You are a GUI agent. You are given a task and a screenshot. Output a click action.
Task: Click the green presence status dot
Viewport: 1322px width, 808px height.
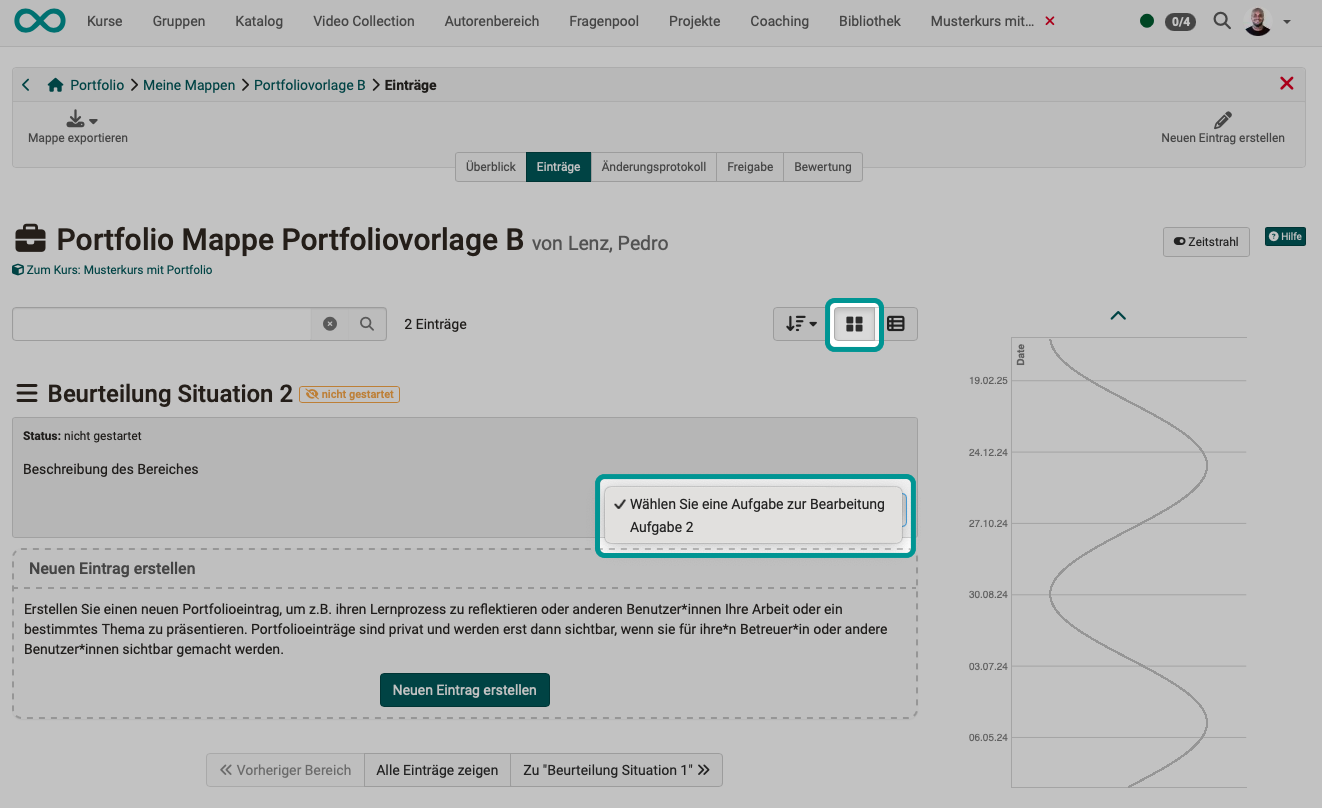coord(1147,20)
